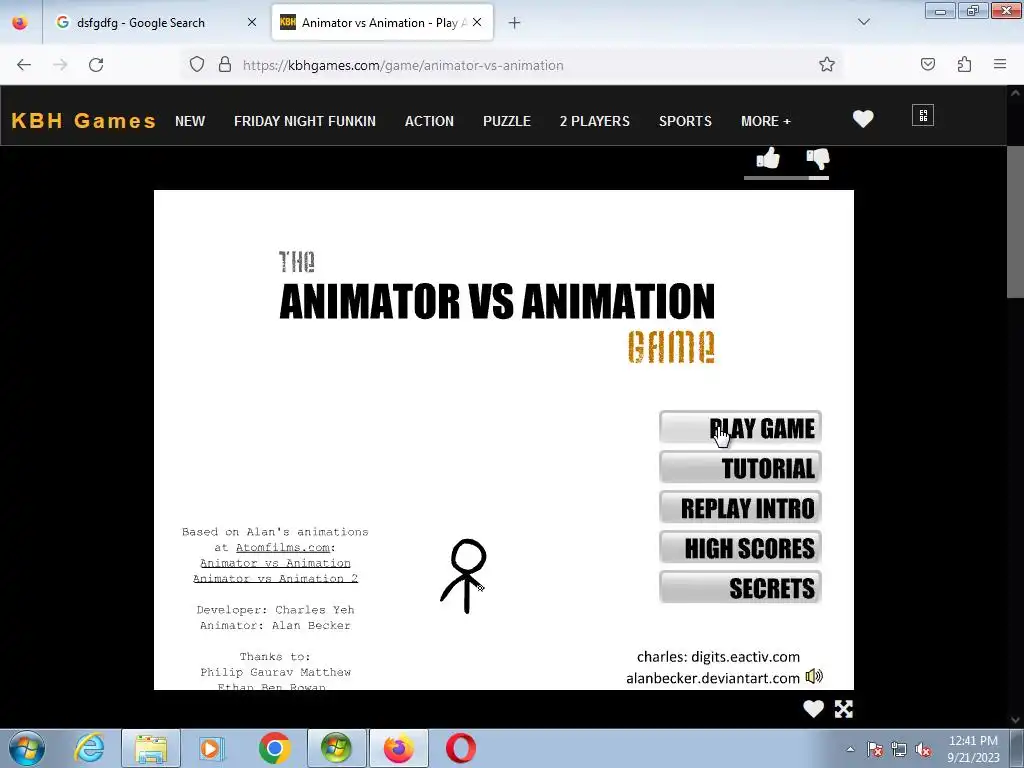Click the page vertical scrollbar thumb
Image resolution: width=1024 pixels, height=768 pixels.
tap(1015, 222)
